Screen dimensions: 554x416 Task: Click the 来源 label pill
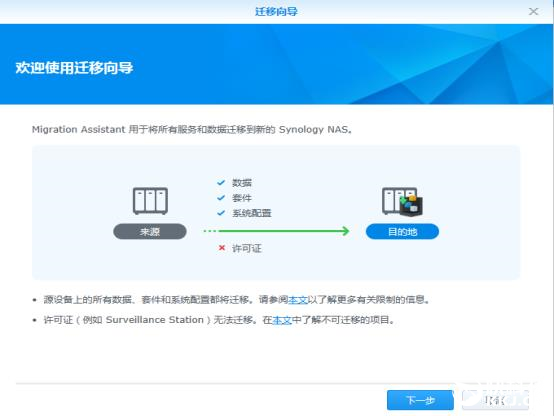[150, 232]
